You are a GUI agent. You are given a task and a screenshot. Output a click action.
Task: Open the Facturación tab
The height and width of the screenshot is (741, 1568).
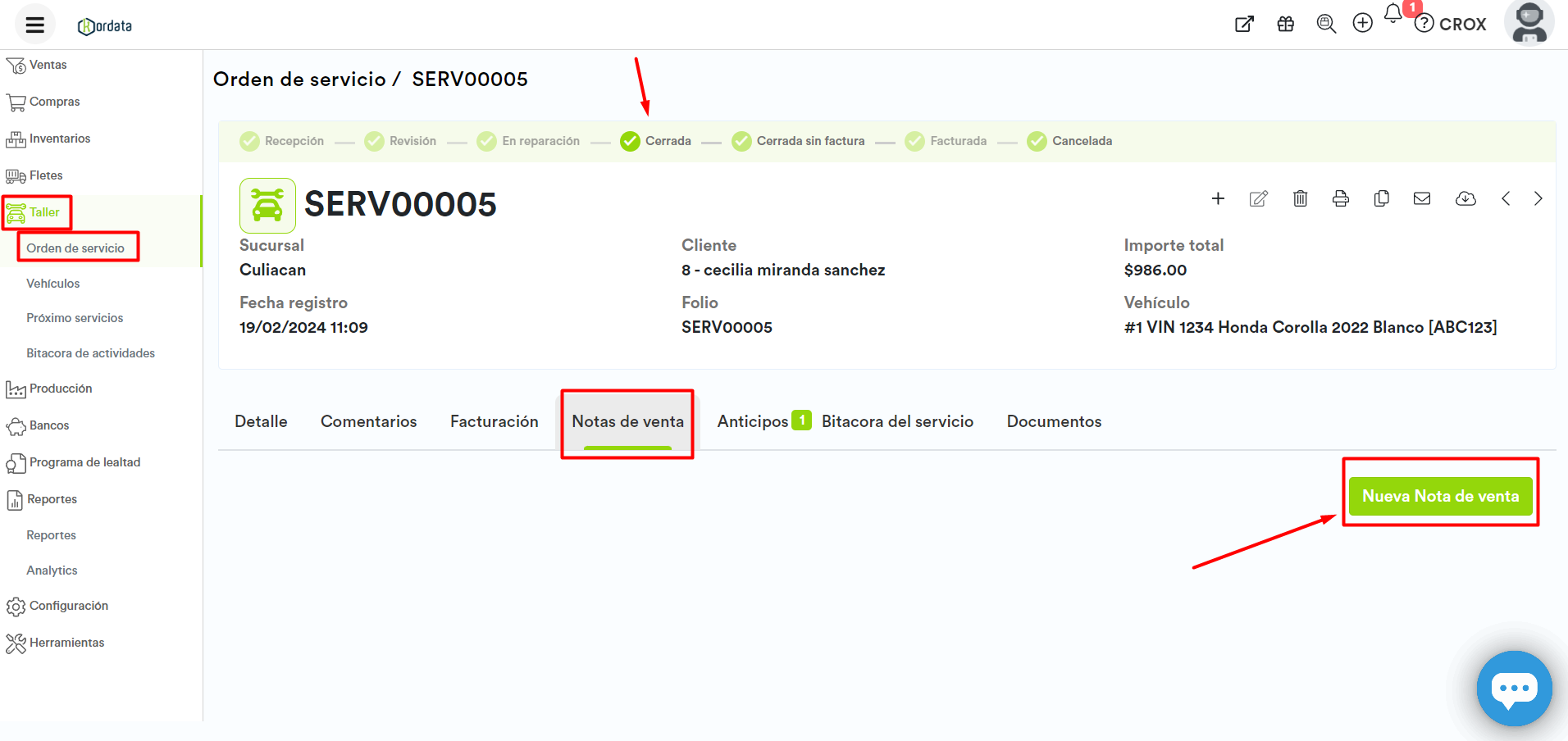[x=494, y=421]
